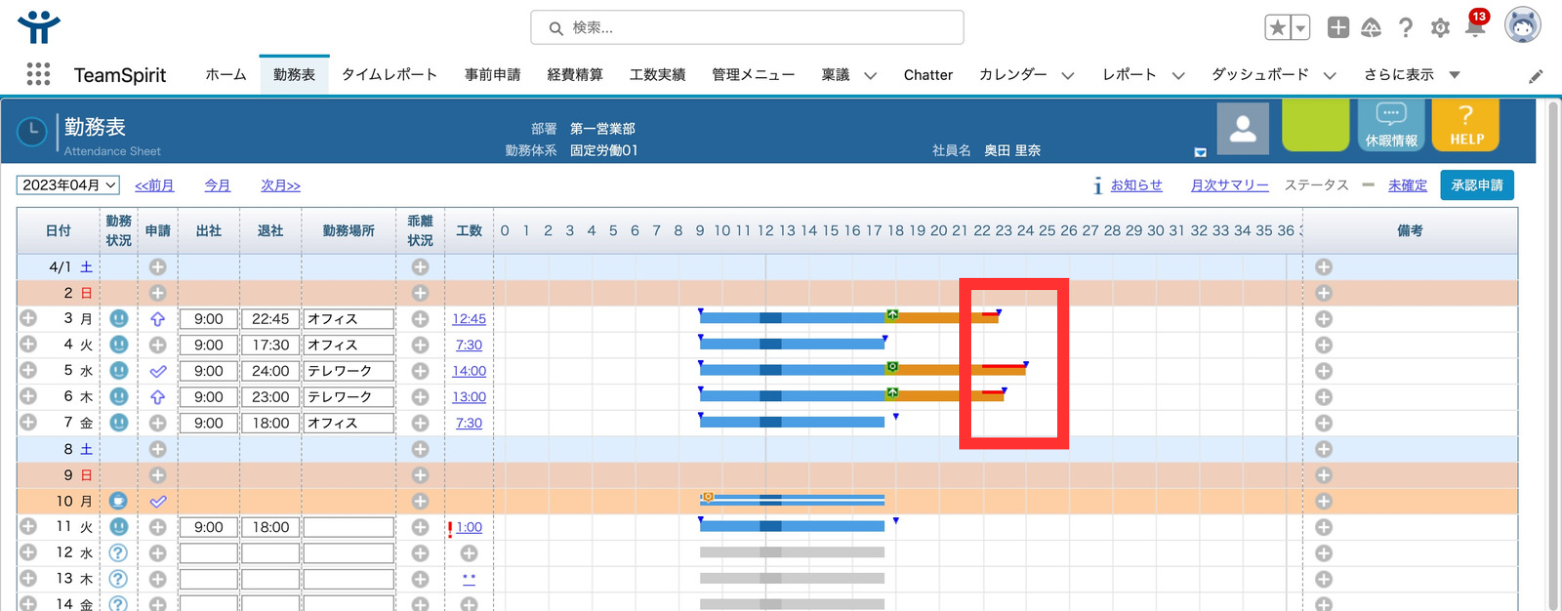The image size is (1562, 611).
Task: Click the question mark status on April 12
Action: (x=119, y=553)
